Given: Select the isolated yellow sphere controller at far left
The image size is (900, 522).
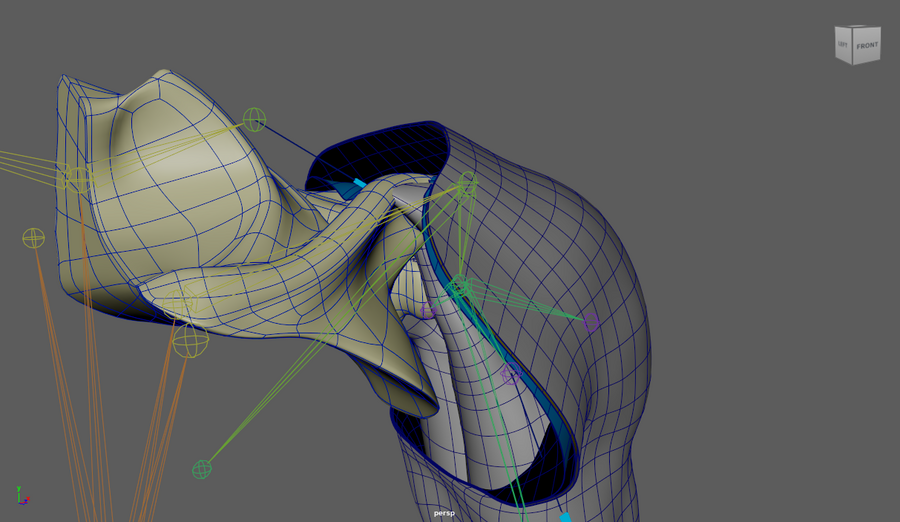Looking at the screenshot, I should (33, 238).
